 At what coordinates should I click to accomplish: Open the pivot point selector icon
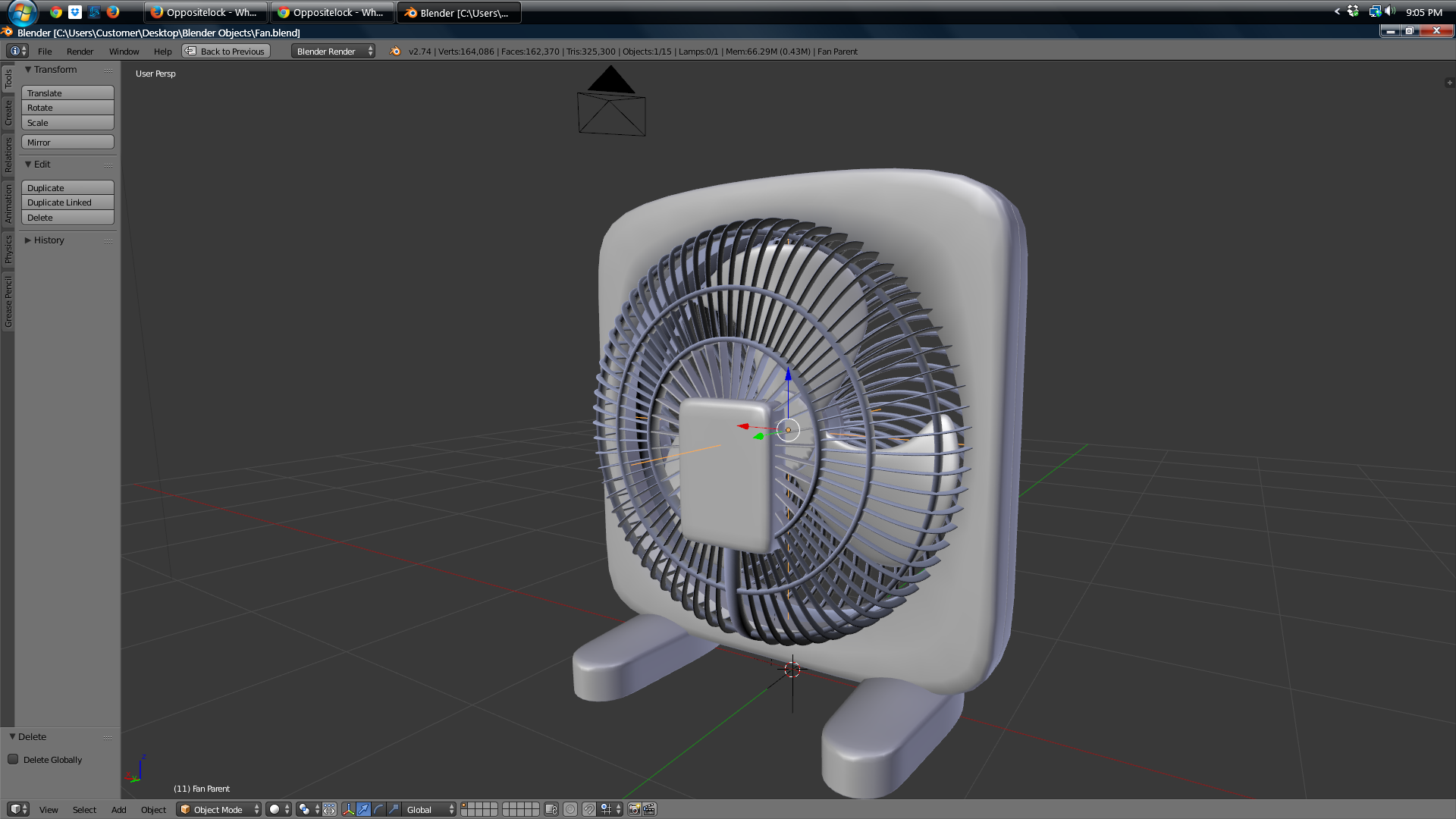[x=307, y=809]
